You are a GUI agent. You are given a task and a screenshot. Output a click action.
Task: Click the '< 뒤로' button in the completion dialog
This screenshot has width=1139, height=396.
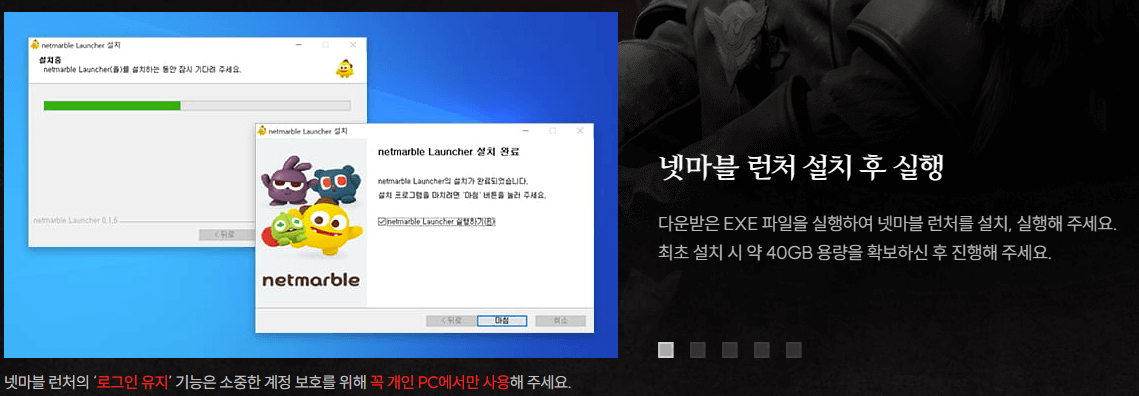point(450,320)
